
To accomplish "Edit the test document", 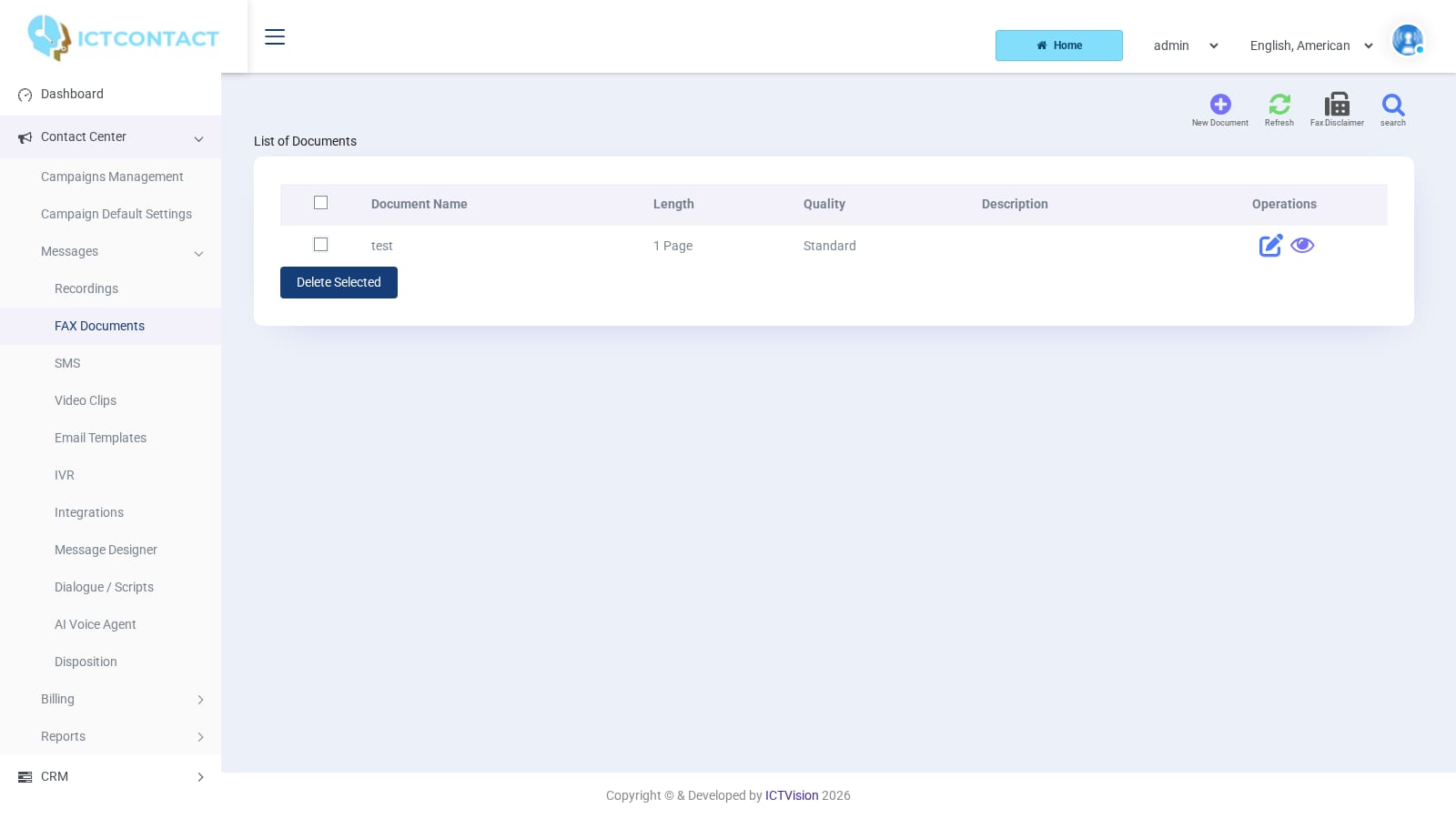I will pyautogui.click(x=1270, y=246).
